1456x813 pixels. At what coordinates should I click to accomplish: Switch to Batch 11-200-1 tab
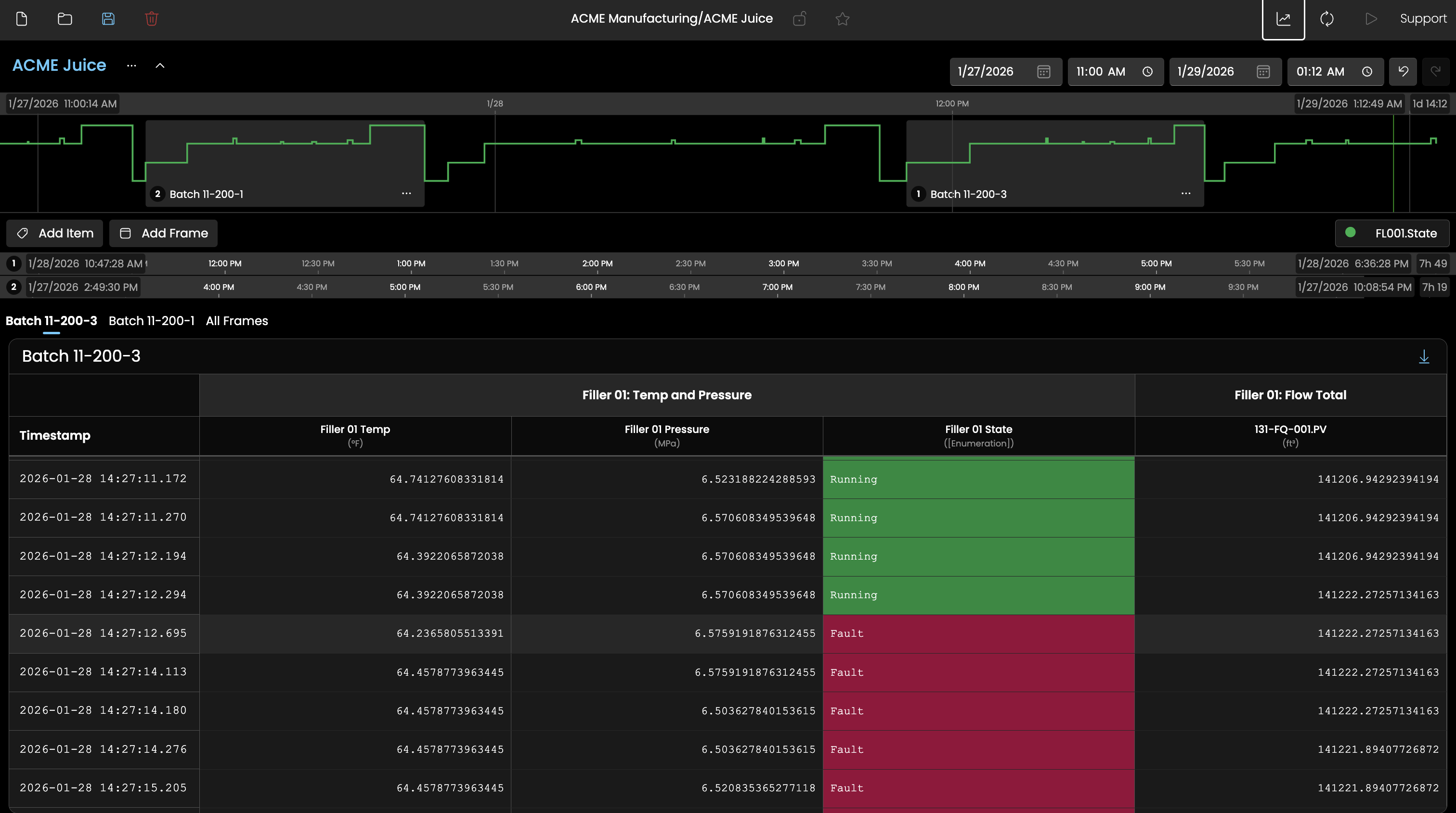tap(152, 321)
